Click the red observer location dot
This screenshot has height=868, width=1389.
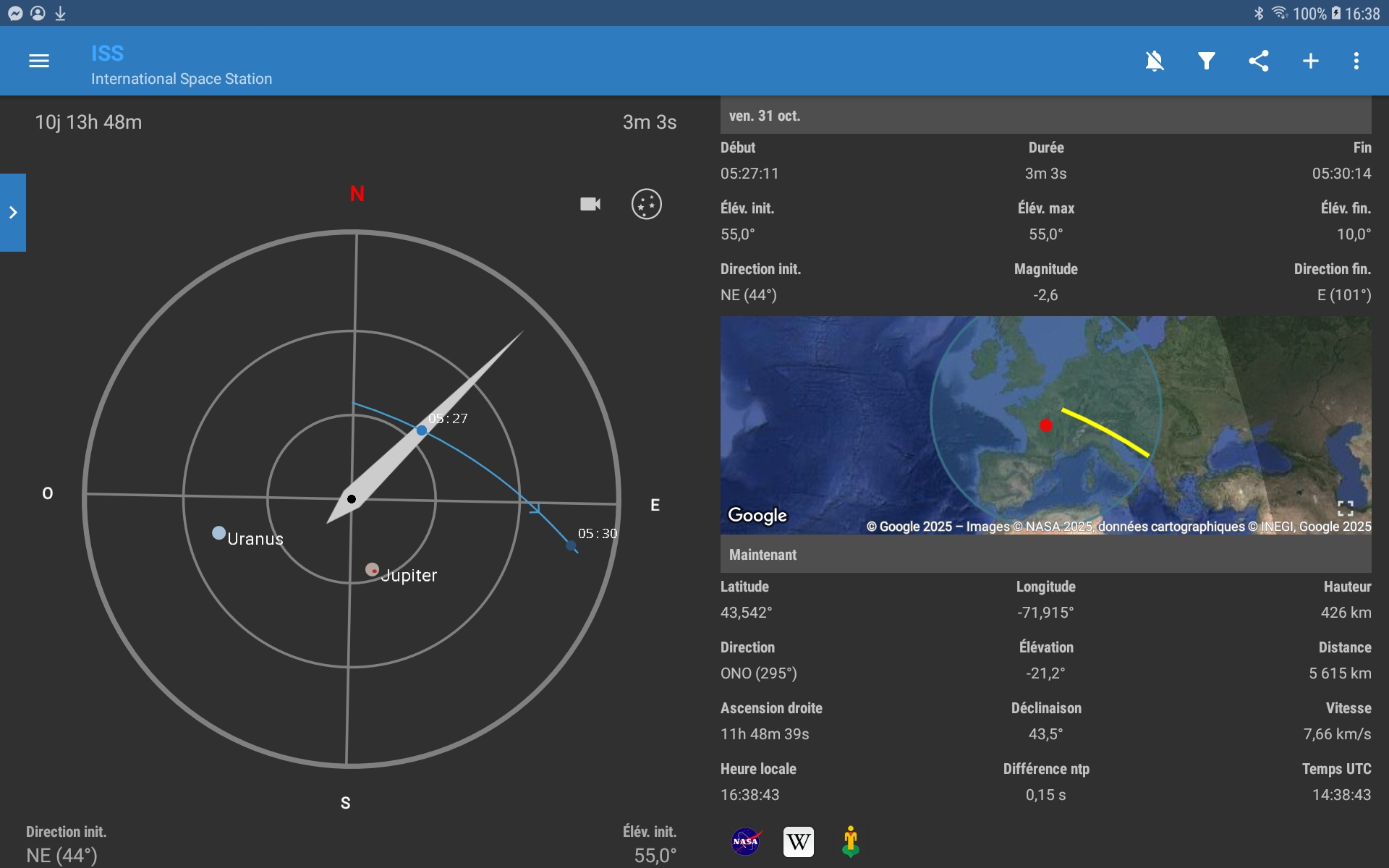click(1045, 425)
